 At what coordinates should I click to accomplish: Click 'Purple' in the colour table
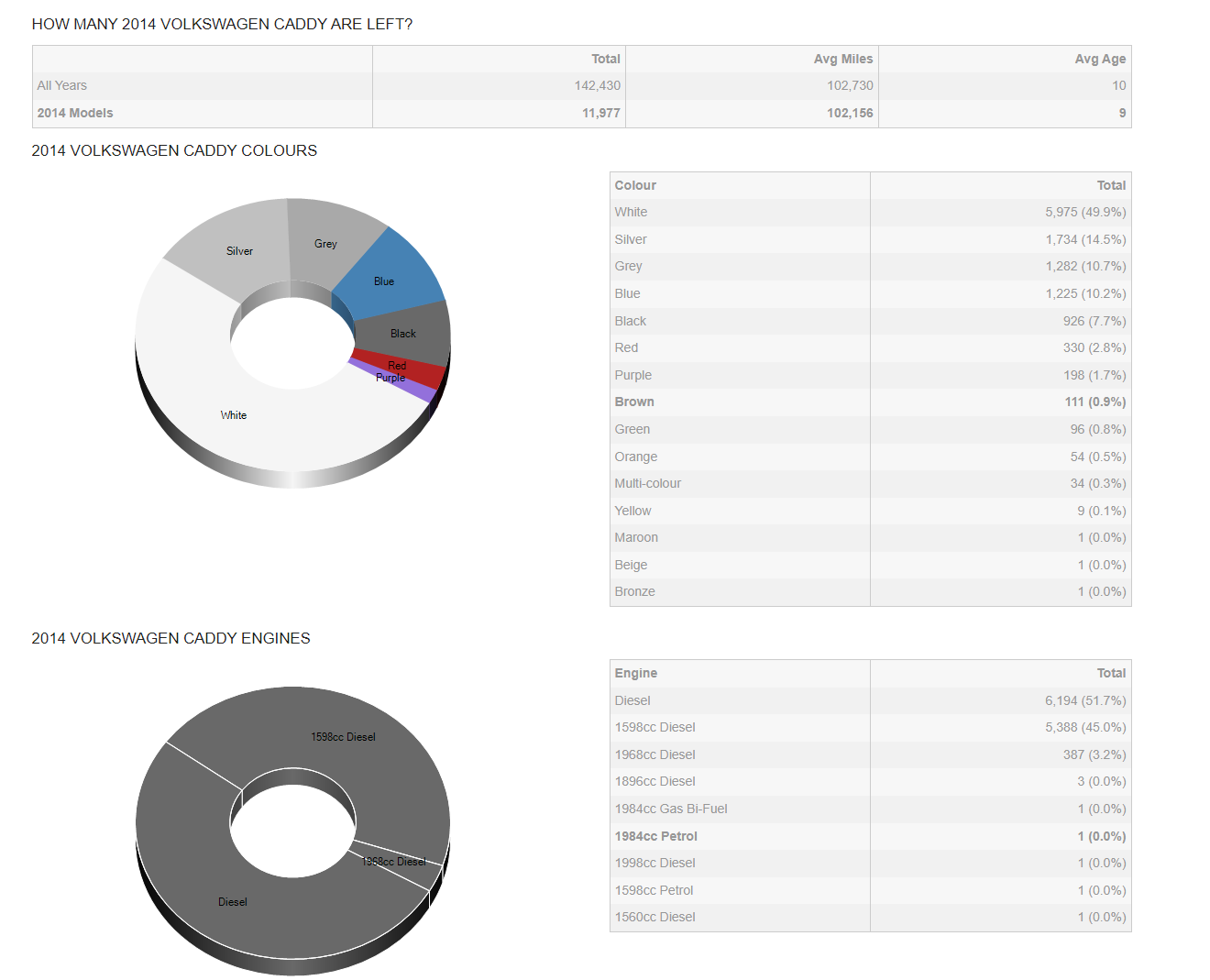pyautogui.click(x=633, y=375)
